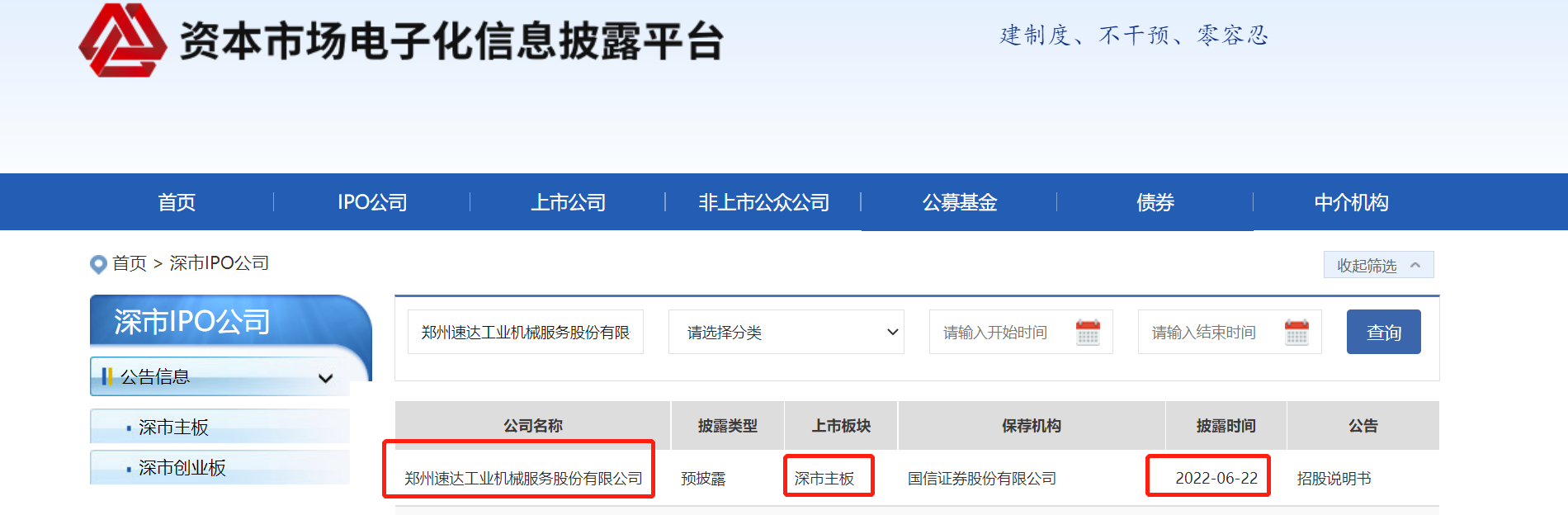Open 请选择分类 category dropdown
The height and width of the screenshot is (515, 1568).
click(786, 332)
